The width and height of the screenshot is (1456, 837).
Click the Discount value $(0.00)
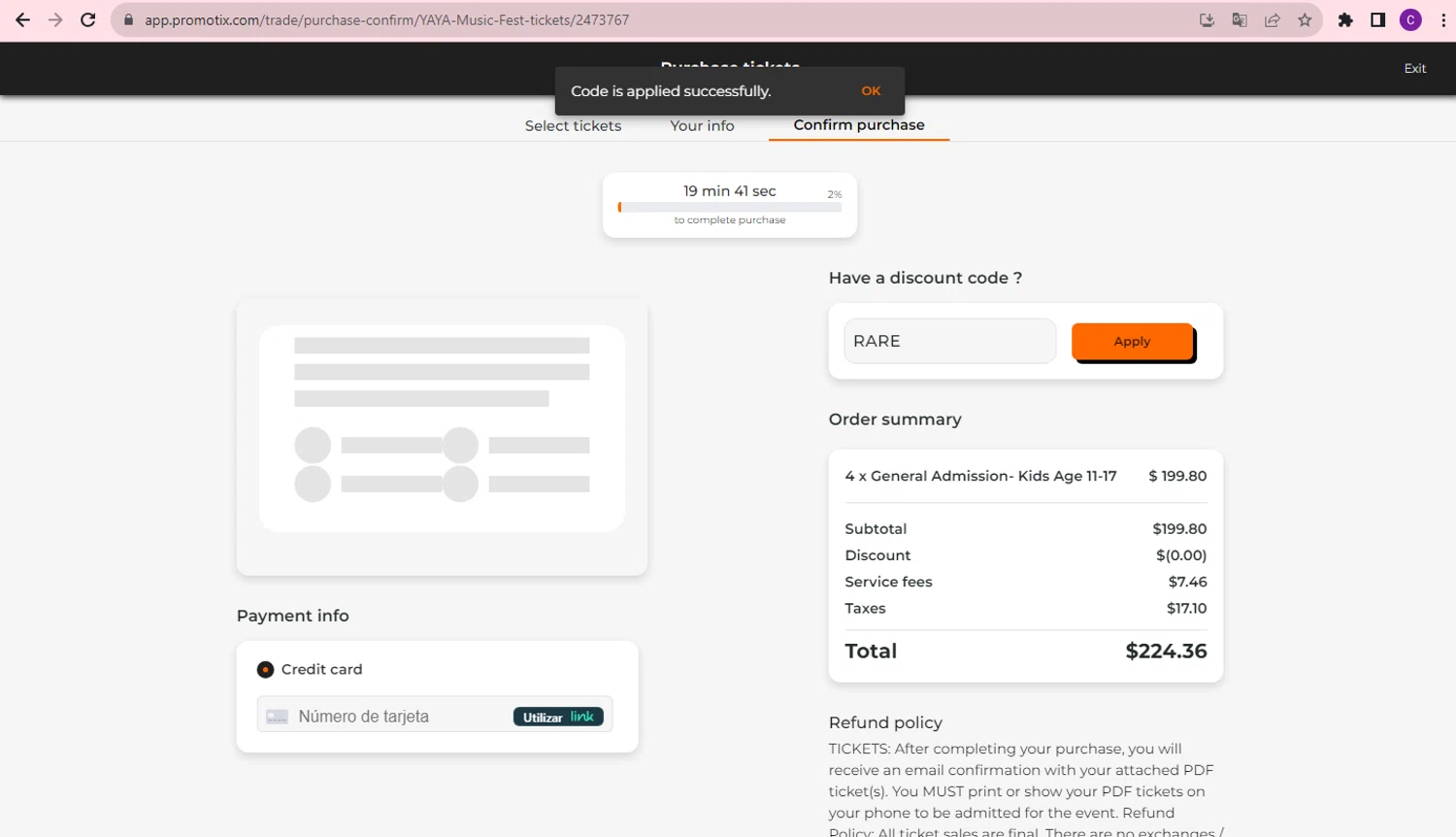click(1181, 555)
